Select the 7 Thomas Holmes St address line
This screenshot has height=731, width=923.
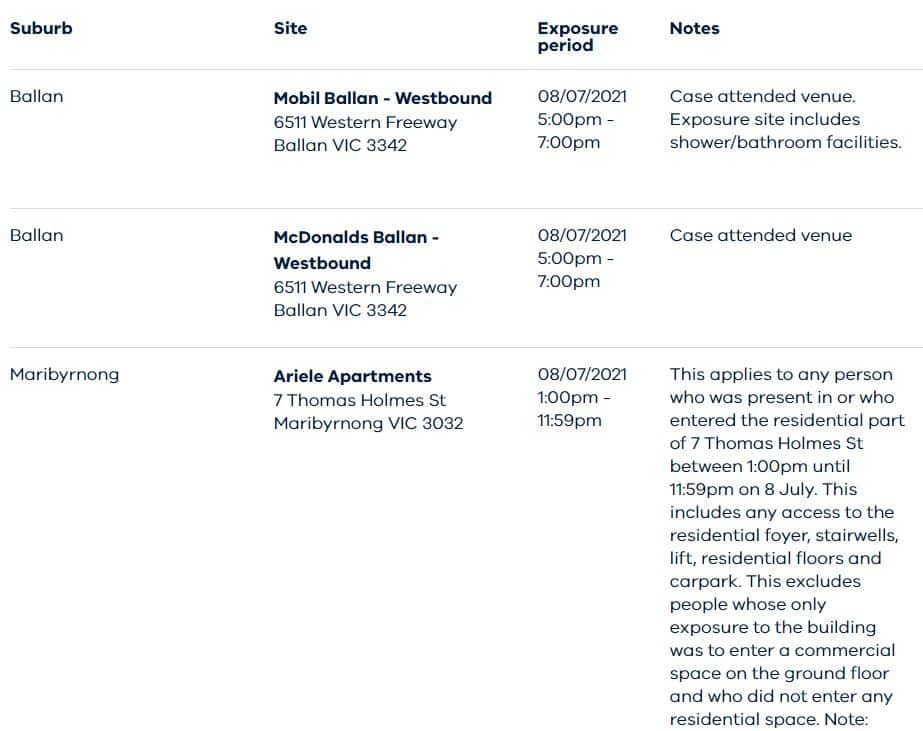(x=359, y=400)
